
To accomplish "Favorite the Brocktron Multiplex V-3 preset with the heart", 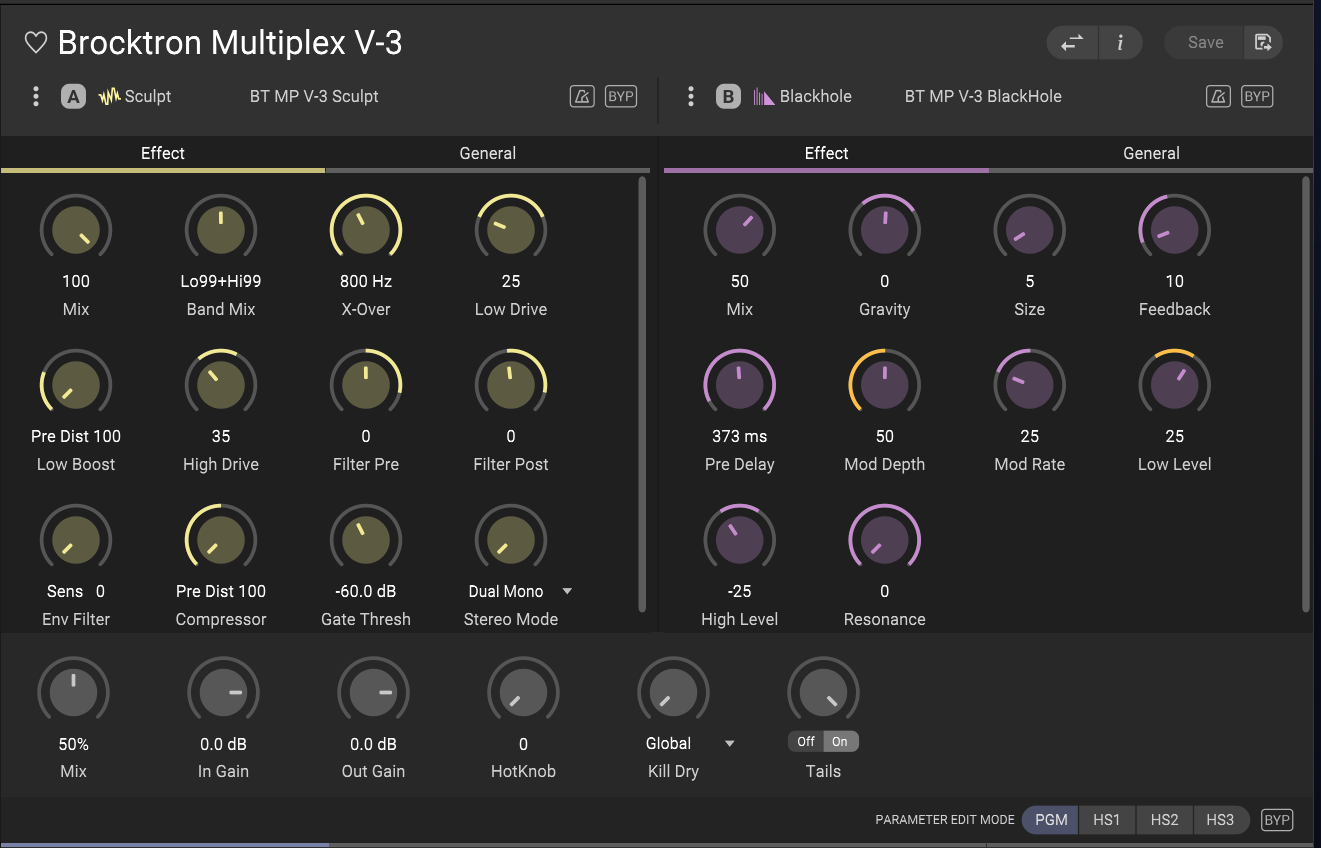I will point(36,43).
